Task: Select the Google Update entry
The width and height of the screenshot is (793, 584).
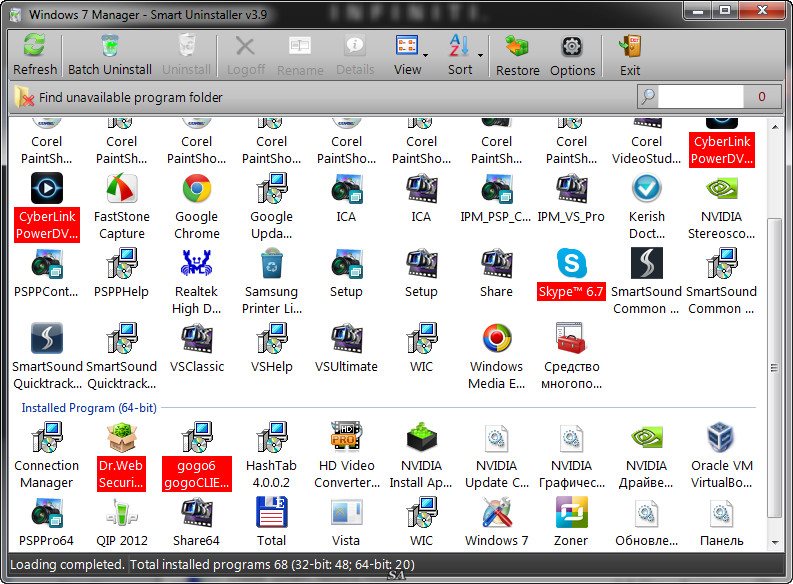Action: click(272, 206)
